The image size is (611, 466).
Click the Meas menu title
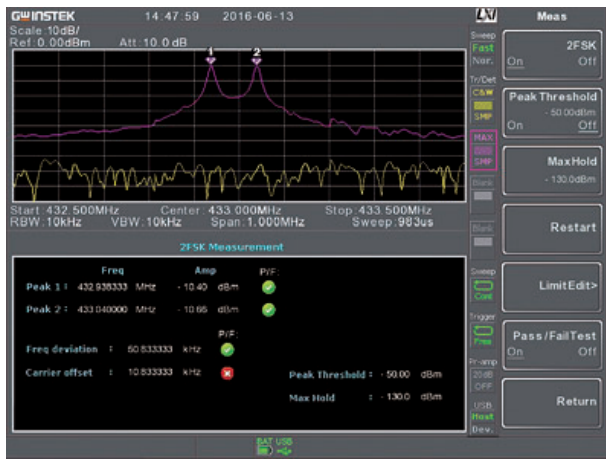[551, 16]
